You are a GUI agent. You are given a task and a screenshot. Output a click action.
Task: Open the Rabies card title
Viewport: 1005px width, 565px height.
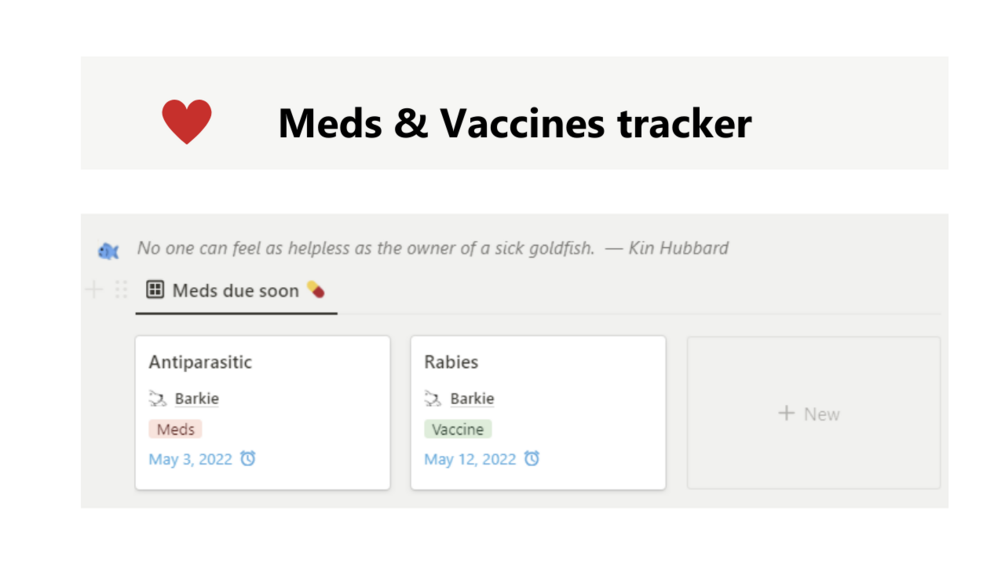451,362
